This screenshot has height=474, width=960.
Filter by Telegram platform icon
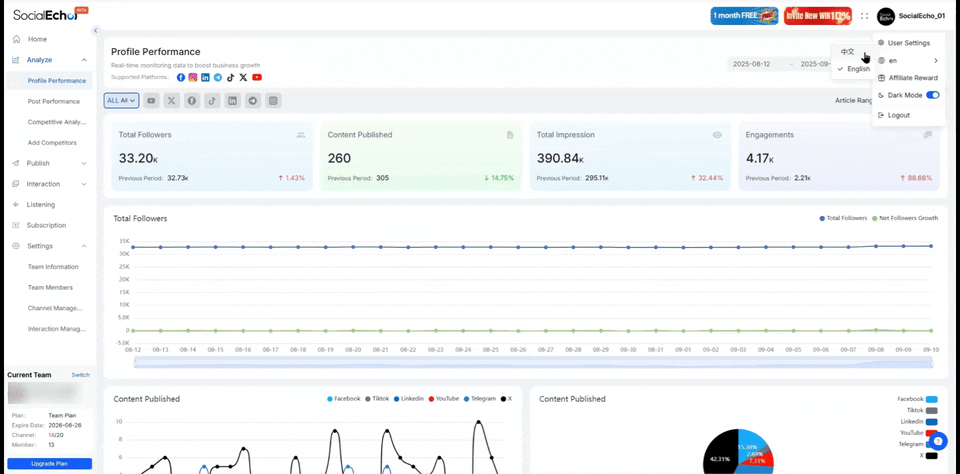pyautogui.click(x=253, y=101)
